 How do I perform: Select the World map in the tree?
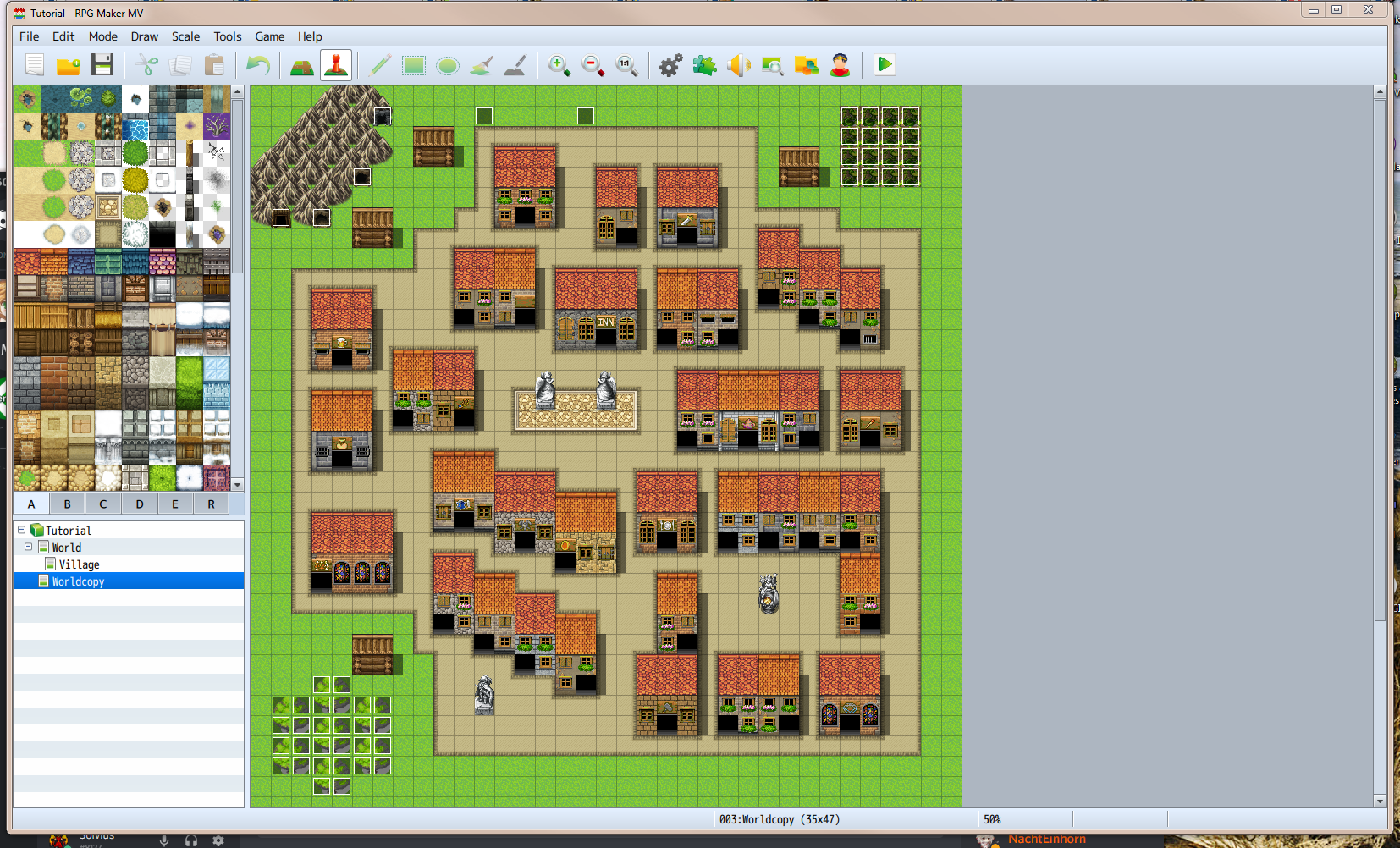tap(67, 548)
